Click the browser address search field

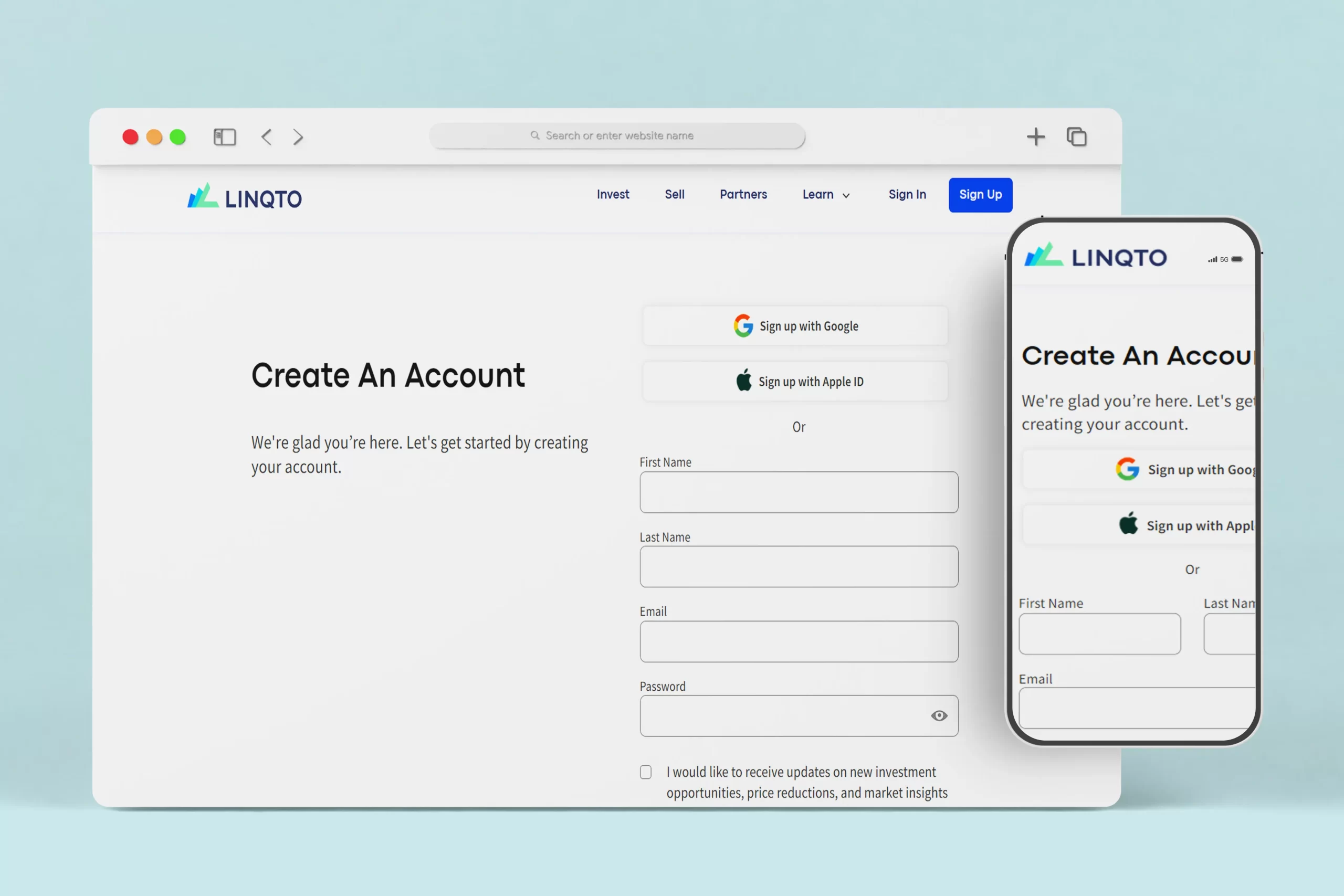pos(617,136)
